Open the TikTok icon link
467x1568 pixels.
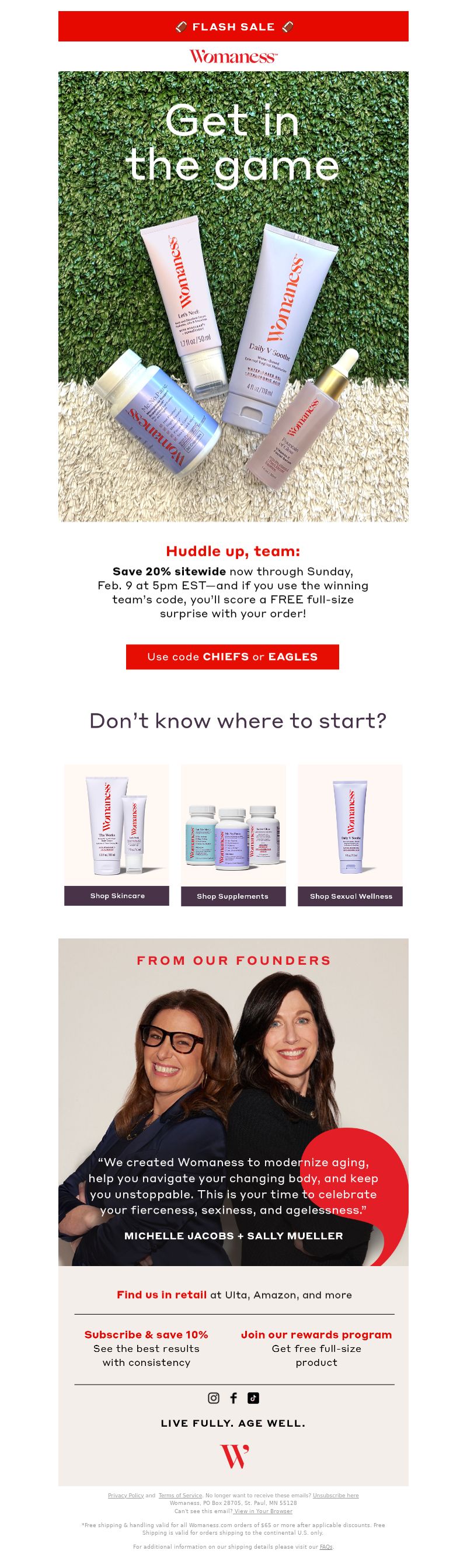click(253, 1397)
